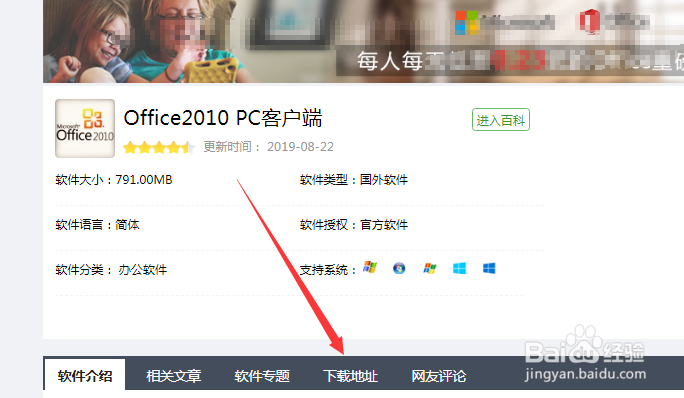Viewport: 684px width, 398px height.
Task: Click the red Office logo in the banner
Action: pyautogui.click(x=590, y=22)
